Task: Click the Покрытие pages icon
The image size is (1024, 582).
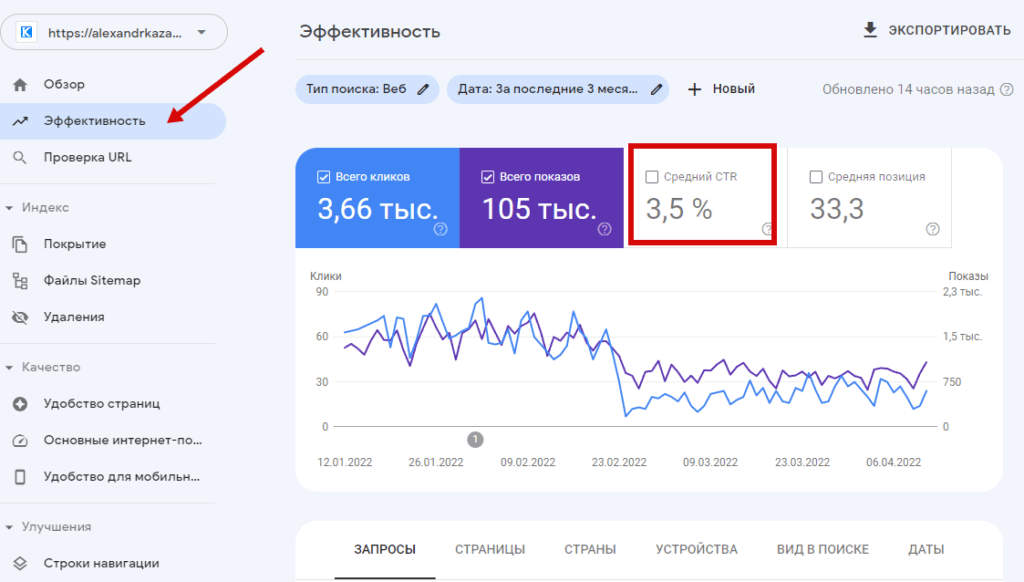Action: (20, 244)
